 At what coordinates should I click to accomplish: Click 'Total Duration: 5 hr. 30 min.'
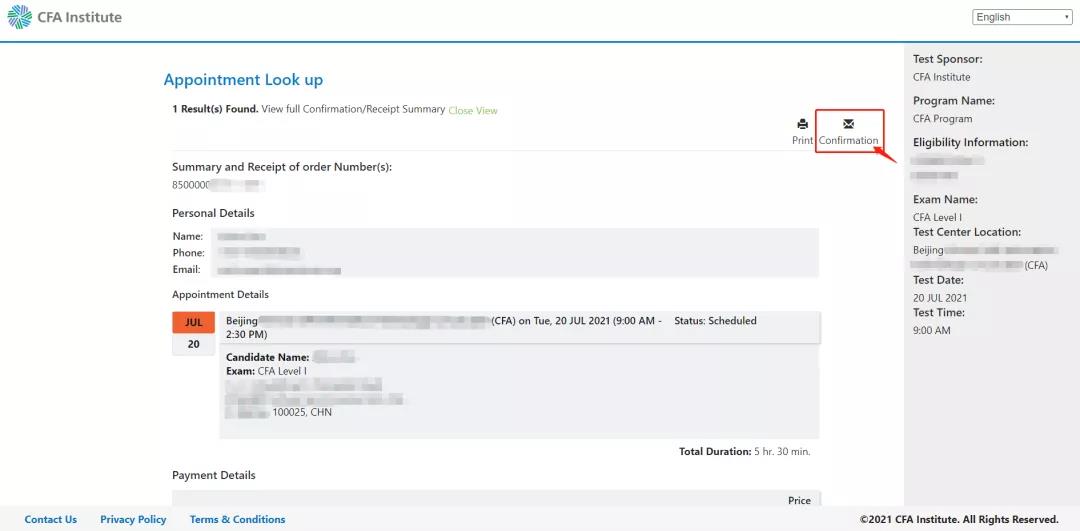(x=745, y=452)
